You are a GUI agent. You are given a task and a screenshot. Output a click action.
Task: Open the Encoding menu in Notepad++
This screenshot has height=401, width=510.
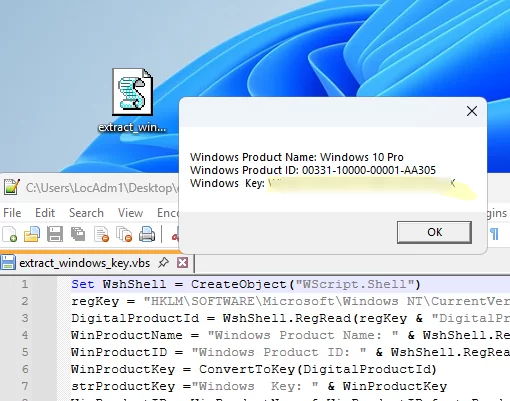(x=168, y=213)
